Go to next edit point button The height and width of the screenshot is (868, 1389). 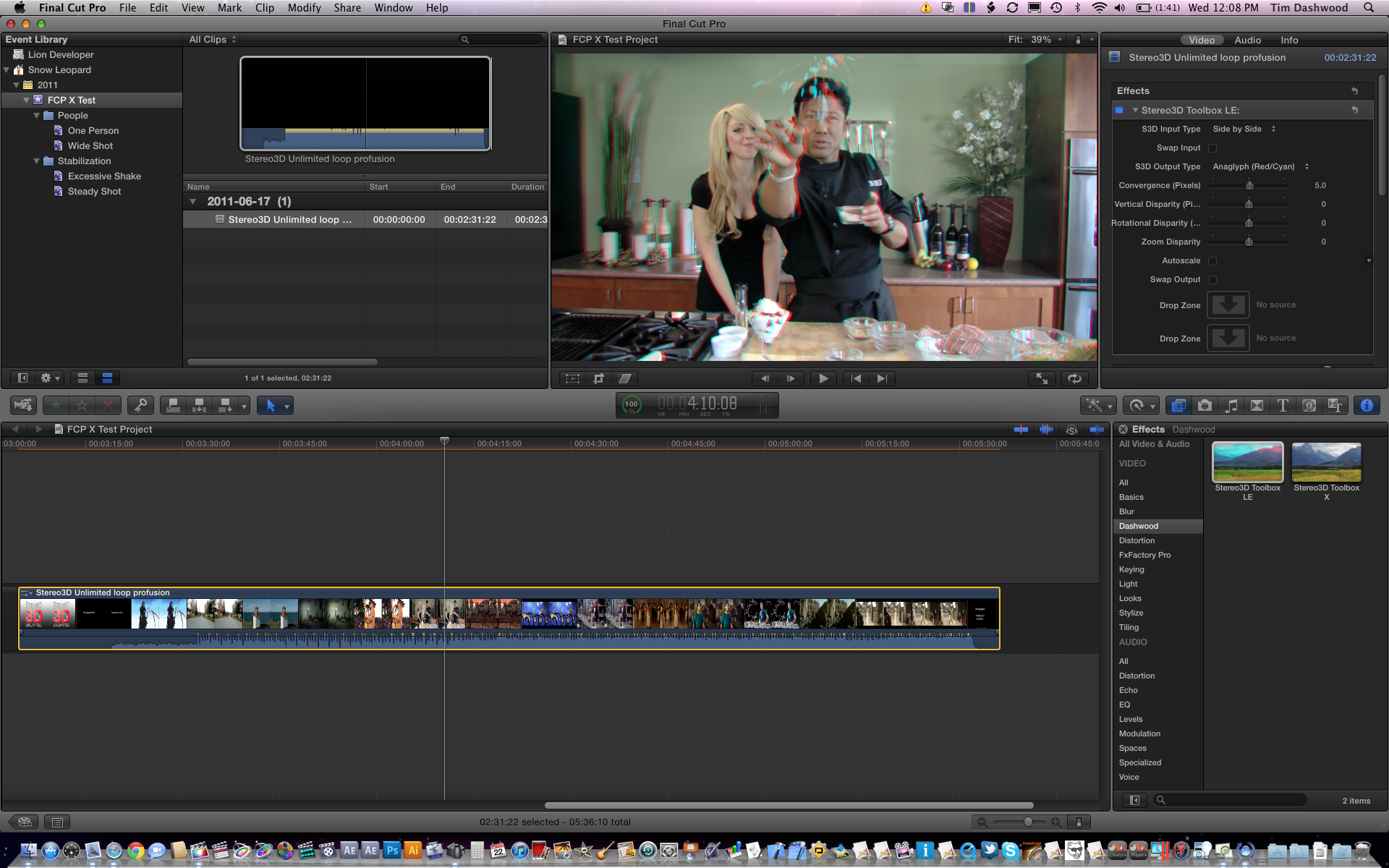[x=882, y=378]
